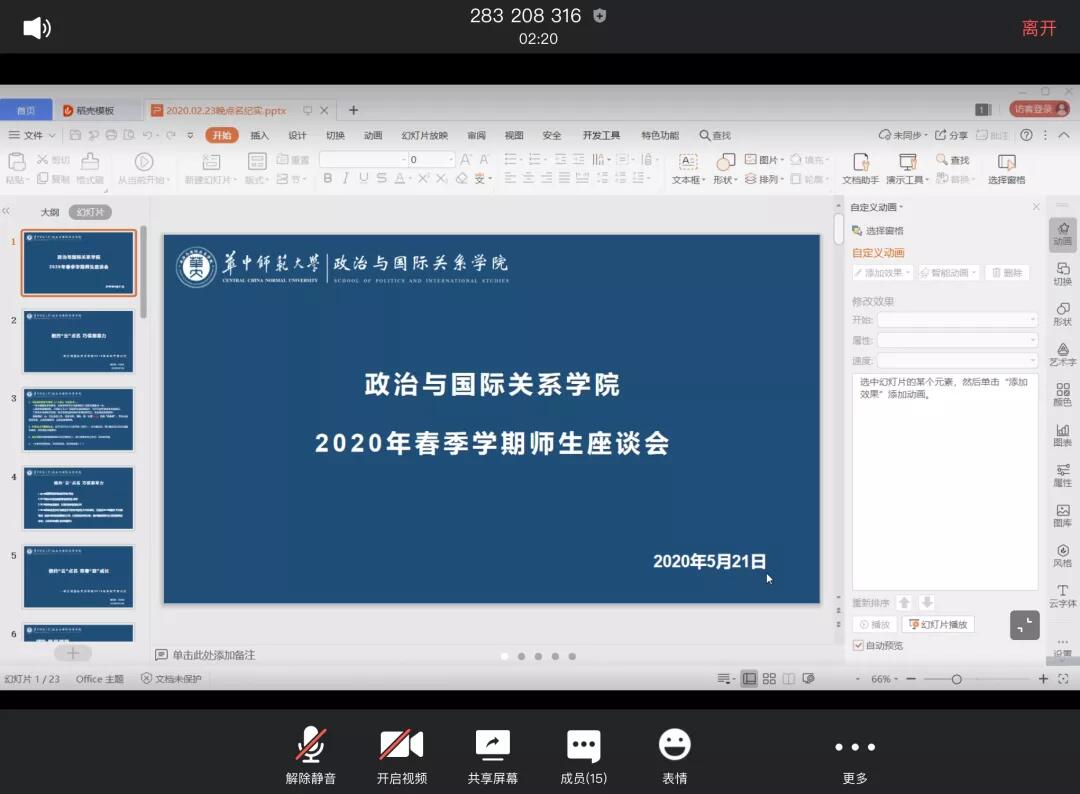
Task: Leave the meeting via 离开
Action: click(1038, 28)
